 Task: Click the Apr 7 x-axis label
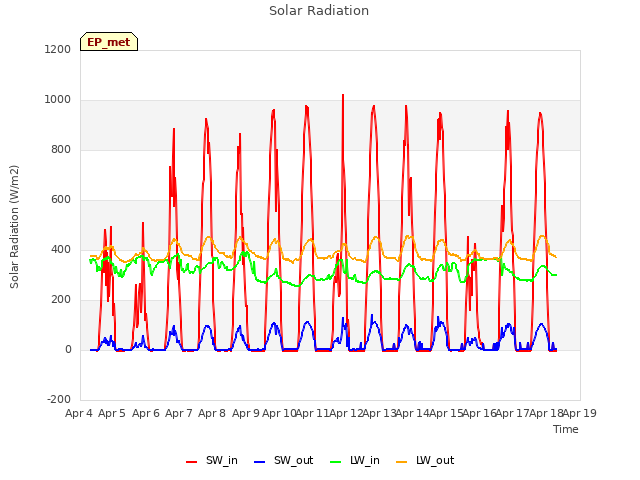(x=179, y=413)
